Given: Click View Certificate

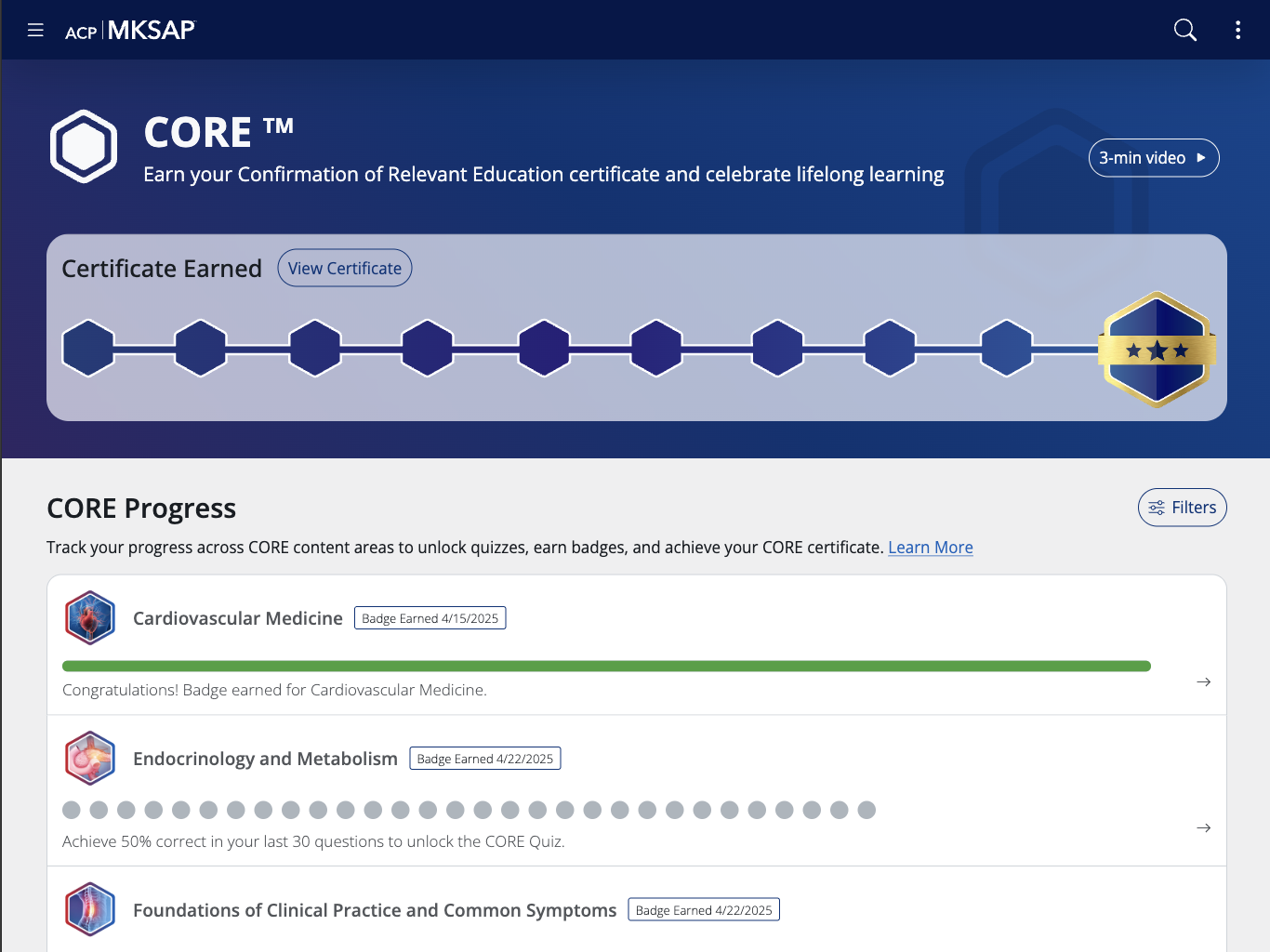Looking at the screenshot, I should [344, 268].
